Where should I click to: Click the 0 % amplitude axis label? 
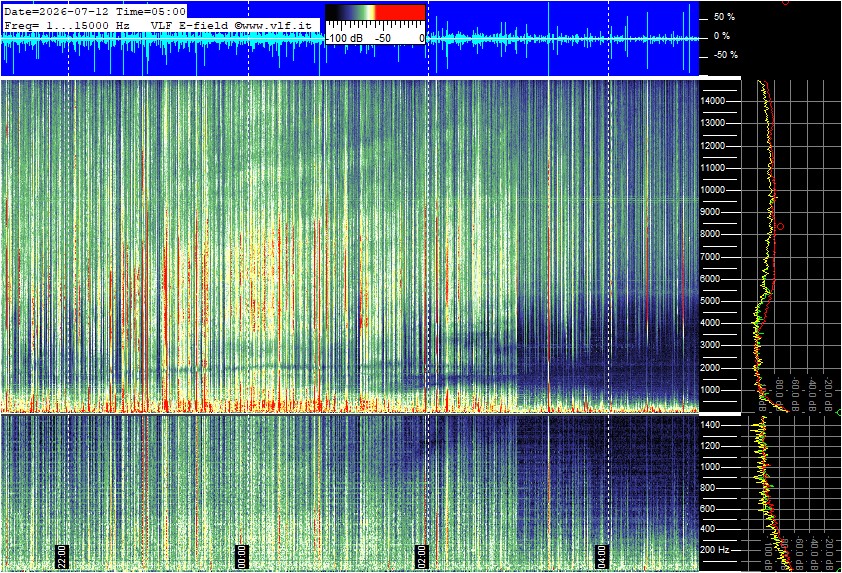click(x=721, y=36)
